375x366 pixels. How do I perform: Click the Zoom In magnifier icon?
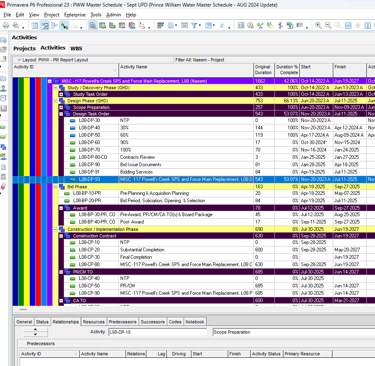point(318,26)
